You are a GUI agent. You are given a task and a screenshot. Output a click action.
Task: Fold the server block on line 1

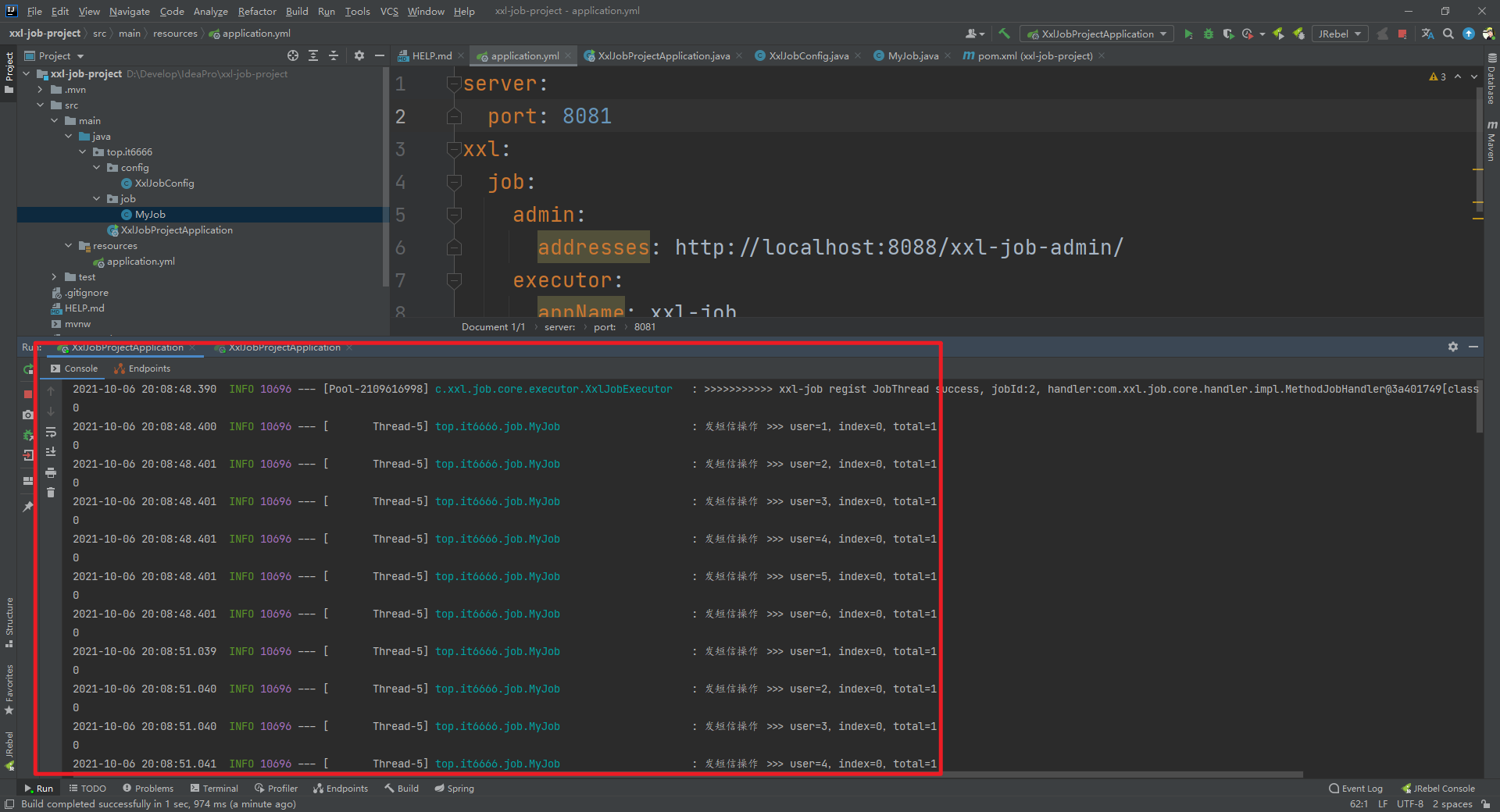(454, 84)
